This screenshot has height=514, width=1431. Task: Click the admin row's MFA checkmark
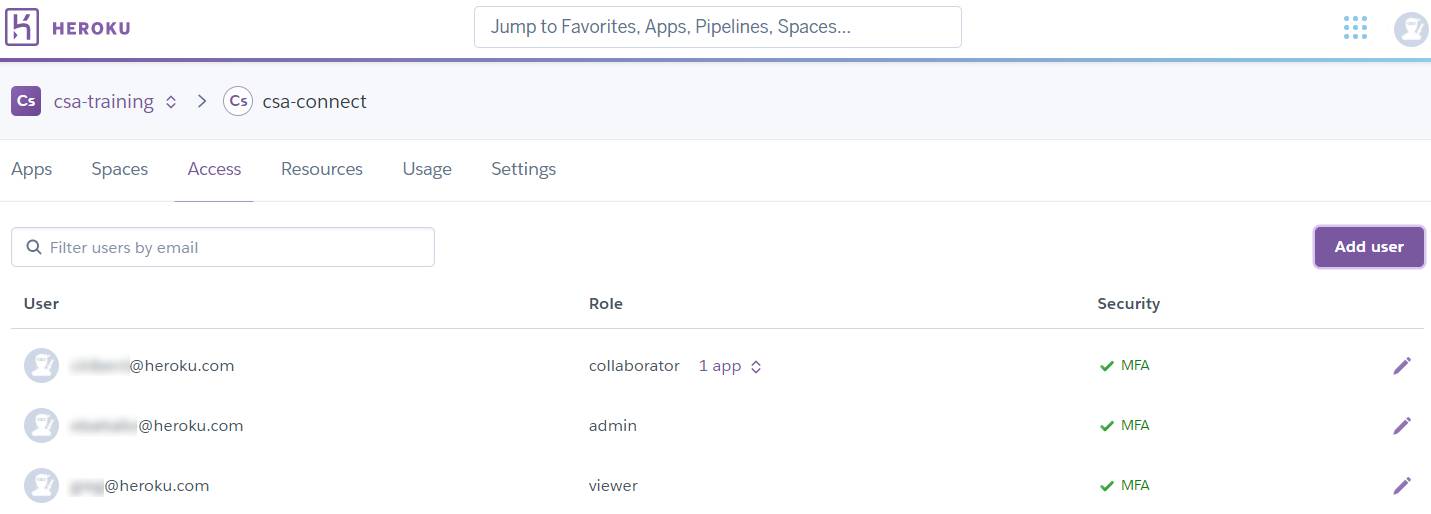tap(1106, 426)
